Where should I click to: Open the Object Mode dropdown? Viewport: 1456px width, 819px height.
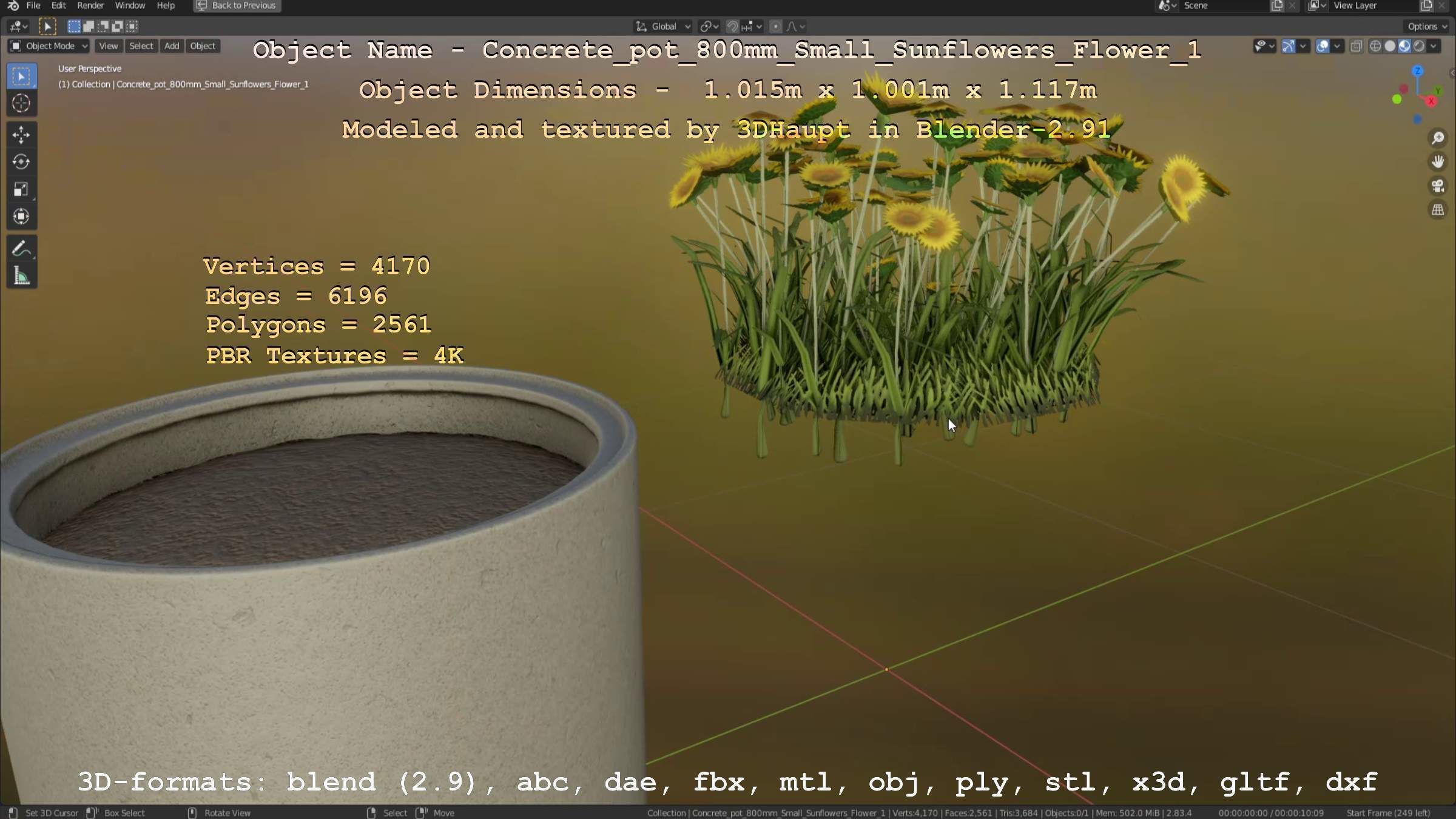pos(49,46)
